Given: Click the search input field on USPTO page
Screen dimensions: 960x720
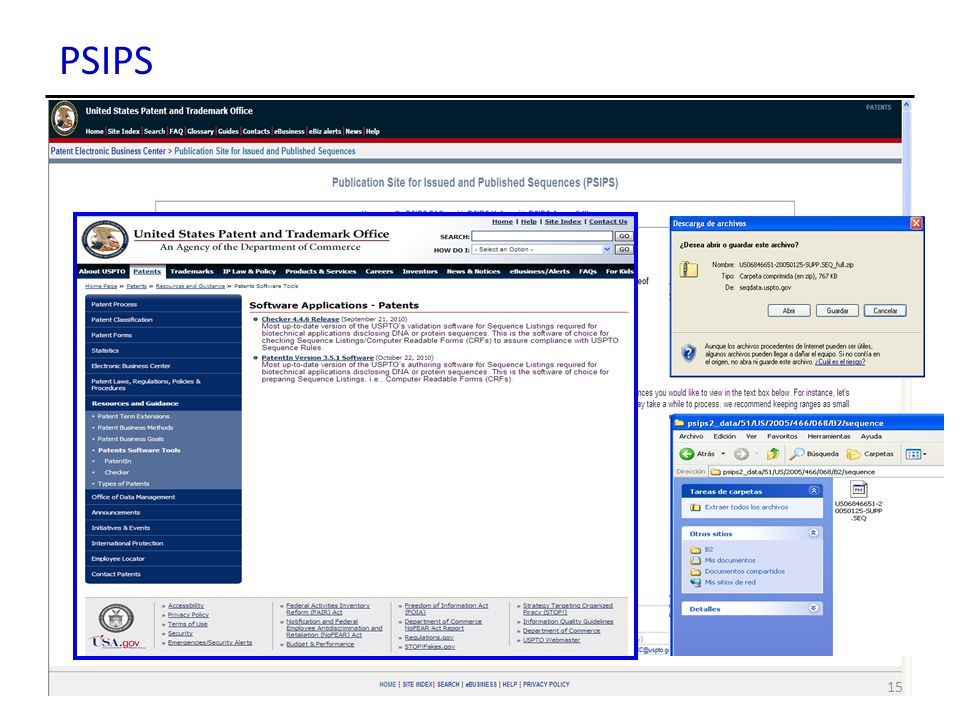Looking at the screenshot, I should coord(542,236).
